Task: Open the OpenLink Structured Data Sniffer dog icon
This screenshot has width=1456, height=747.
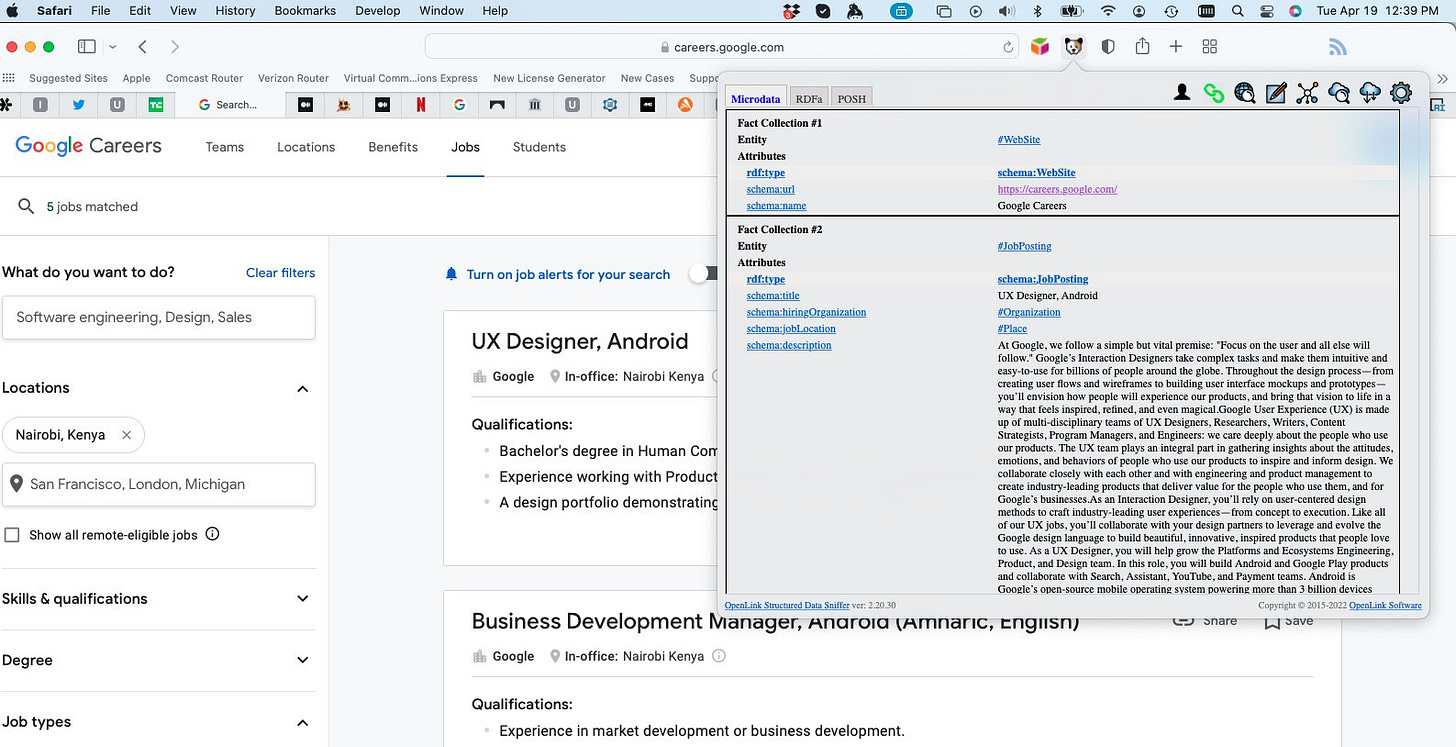Action: (x=1073, y=46)
